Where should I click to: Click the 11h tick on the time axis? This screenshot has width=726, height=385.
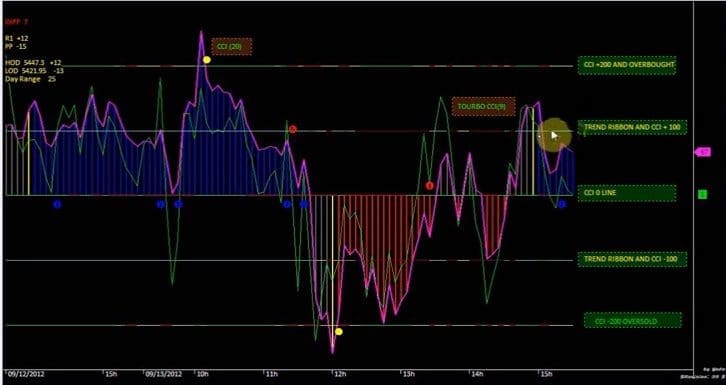coord(271,374)
